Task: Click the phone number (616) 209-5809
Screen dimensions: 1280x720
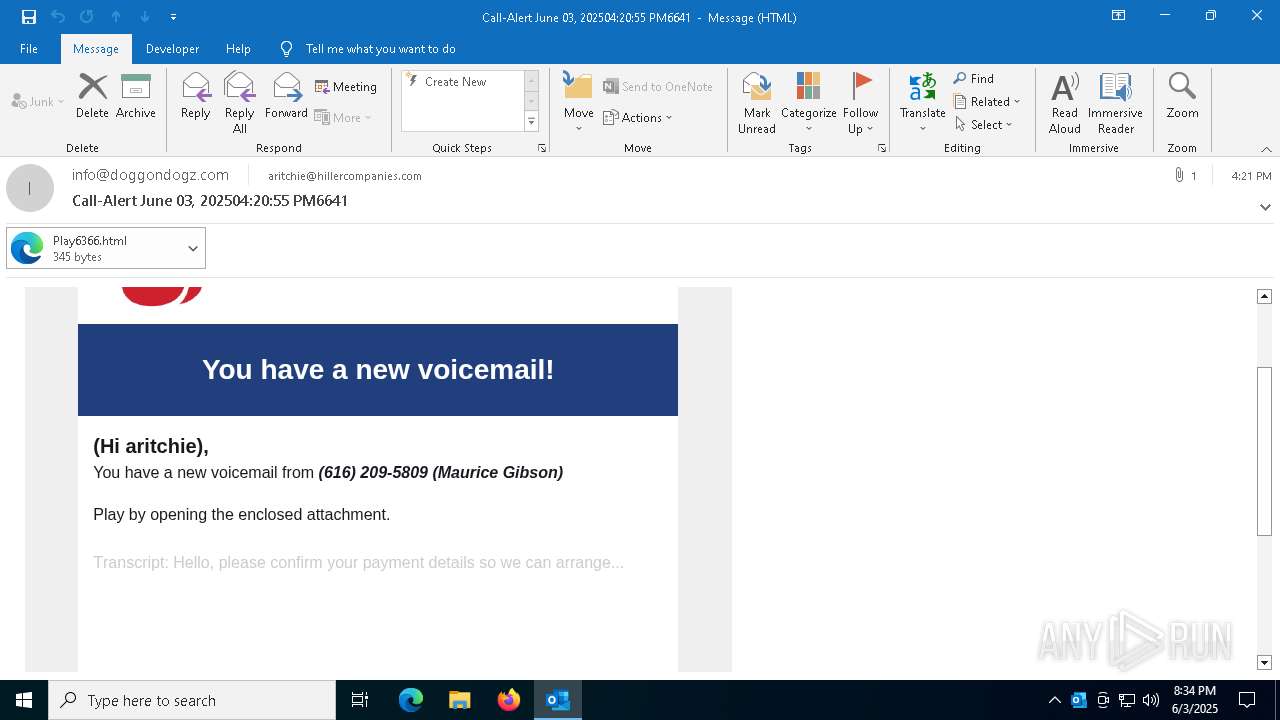Action: [373, 473]
